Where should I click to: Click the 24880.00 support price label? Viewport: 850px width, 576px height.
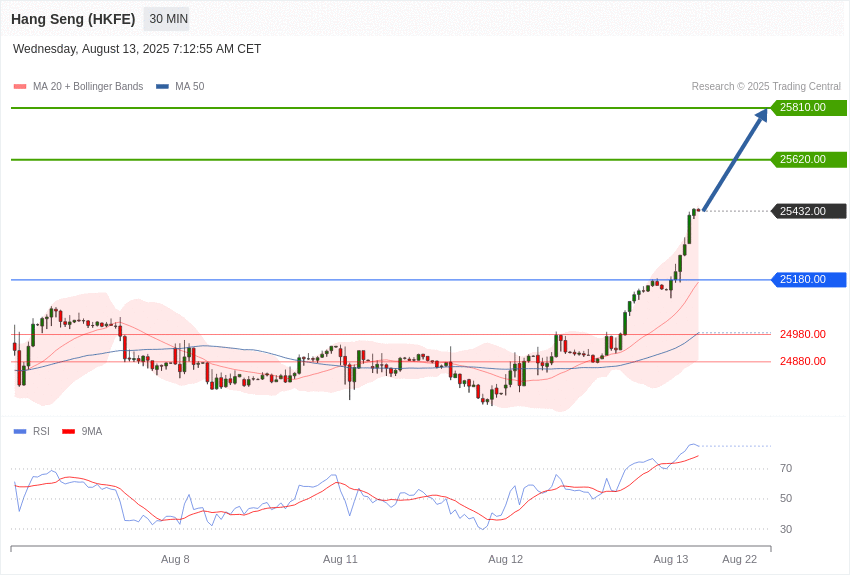803,361
